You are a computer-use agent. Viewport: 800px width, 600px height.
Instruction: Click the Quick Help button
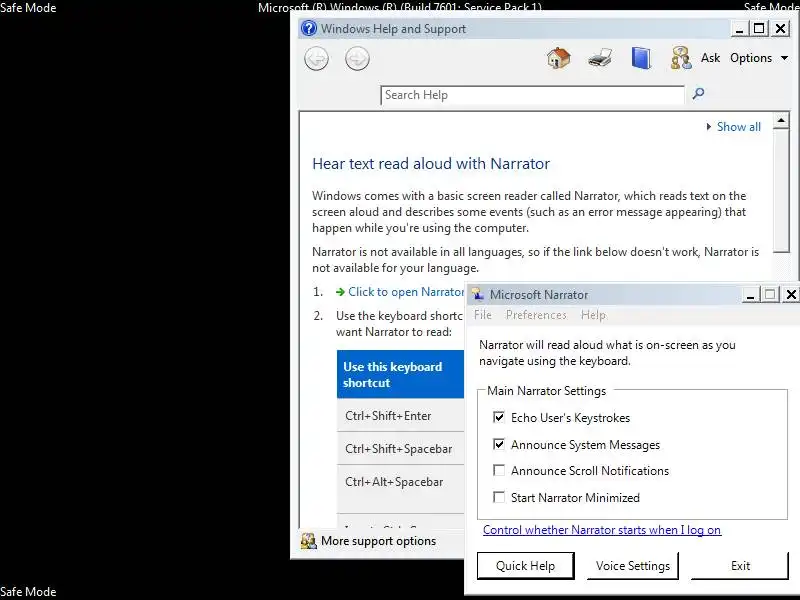[526, 566]
